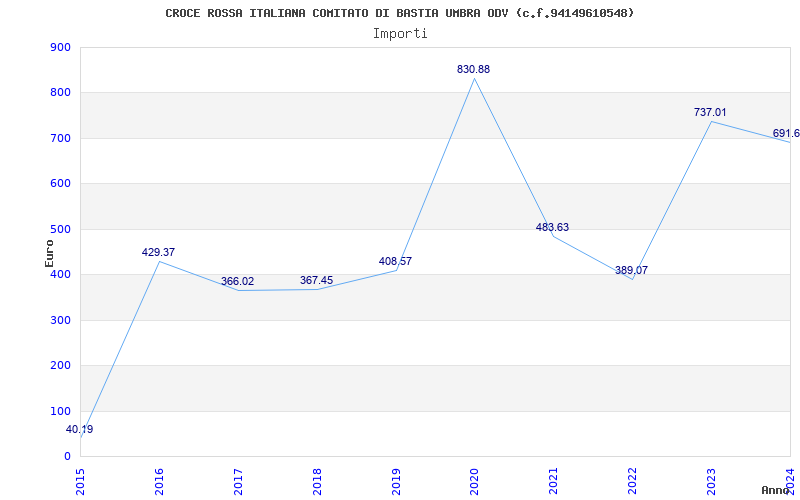Click the 2024 year label
The image size is (800, 500).
pyautogui.click(x=791, y=481)
